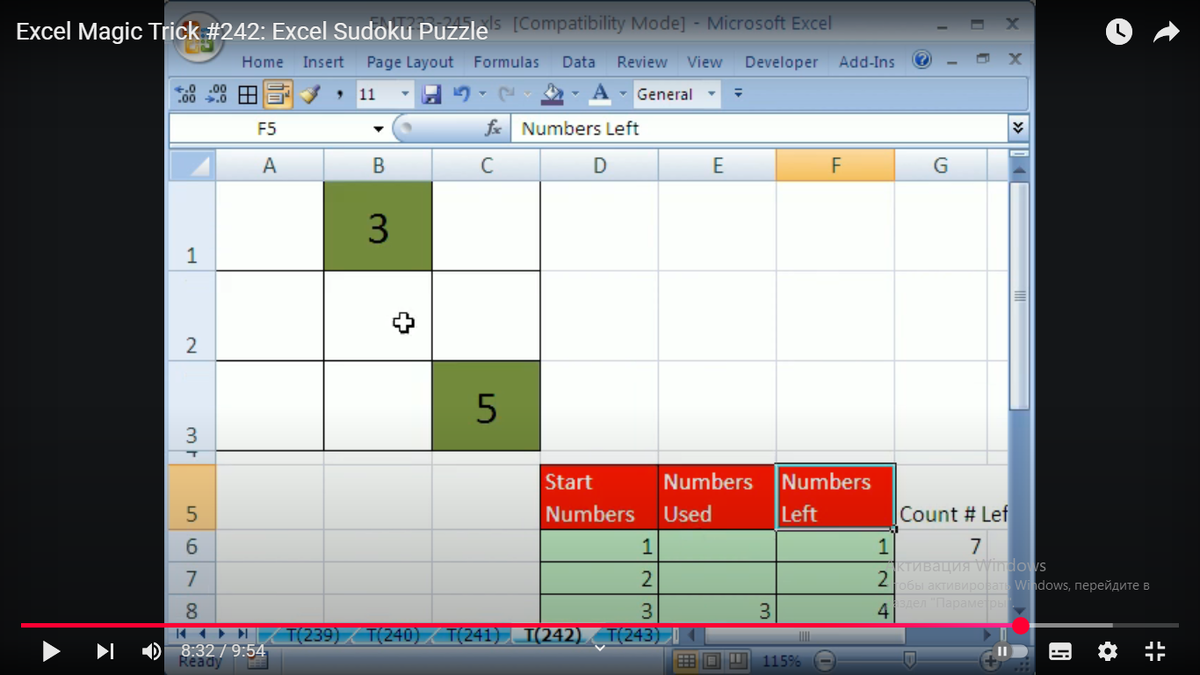Screen dimensions: 1200x675
Task: Open the Review ribbon tab
Action: [642, 62]
